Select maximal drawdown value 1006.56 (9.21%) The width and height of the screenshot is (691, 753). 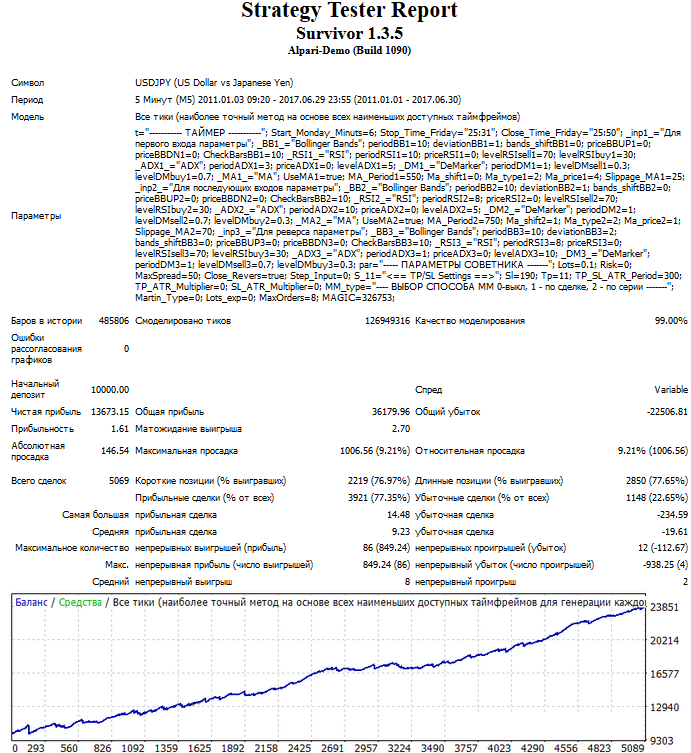[x=375, y=451]
